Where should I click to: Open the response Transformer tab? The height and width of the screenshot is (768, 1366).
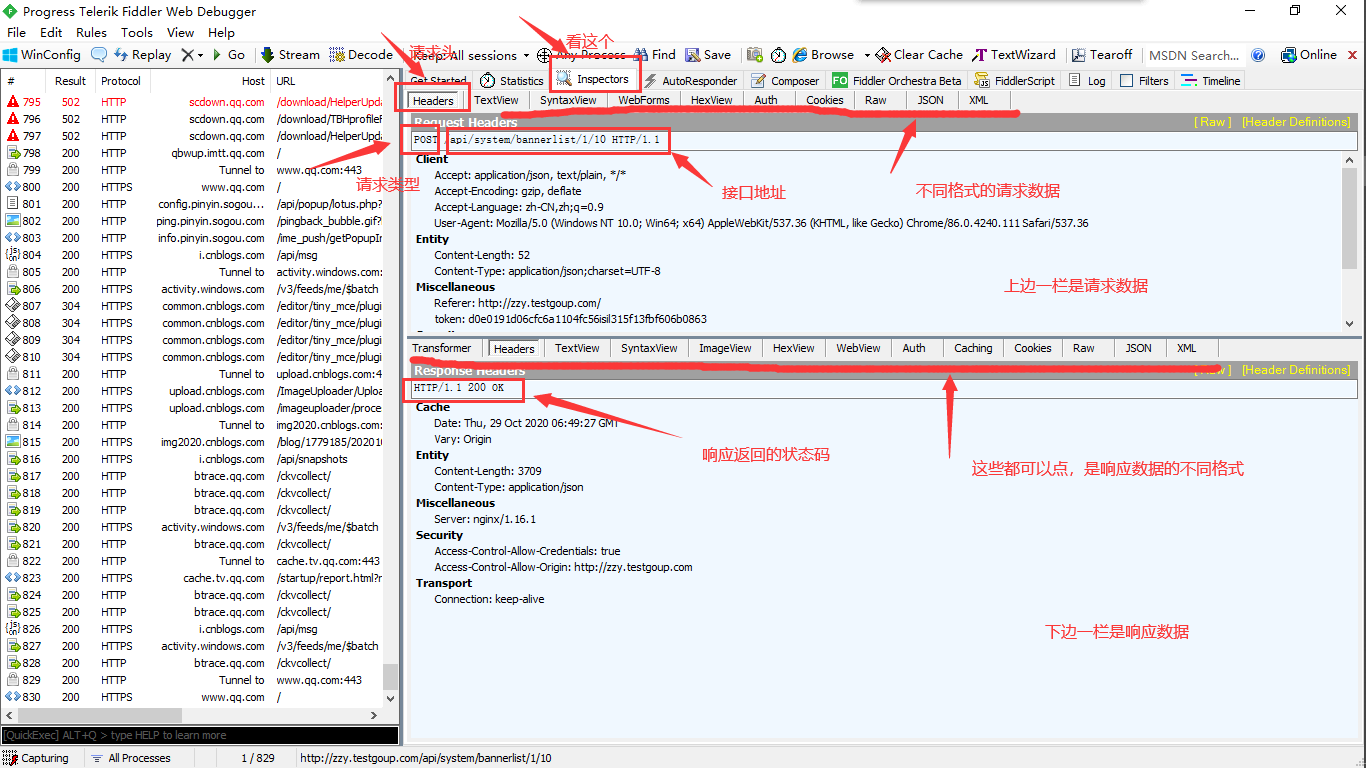[x=441, y=348]
